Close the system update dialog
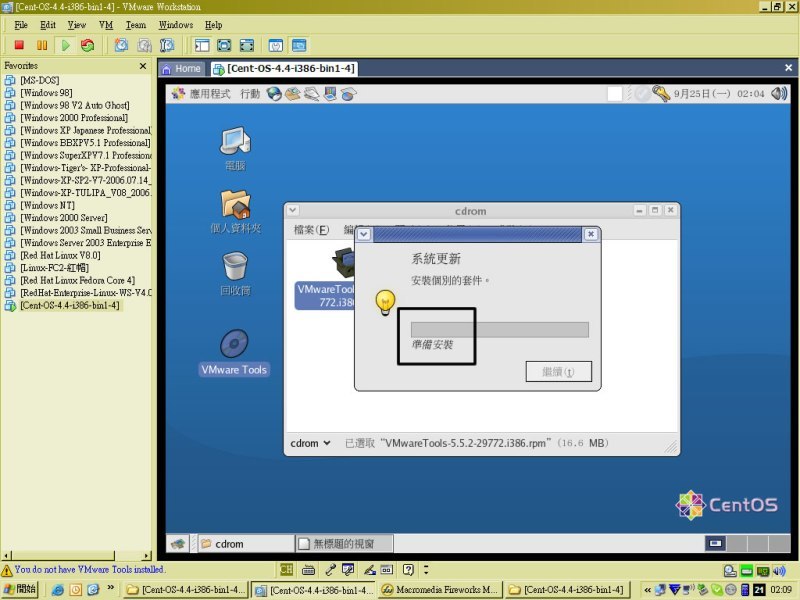The width and height of the screenshot is (800, 600). coord(591,234)
